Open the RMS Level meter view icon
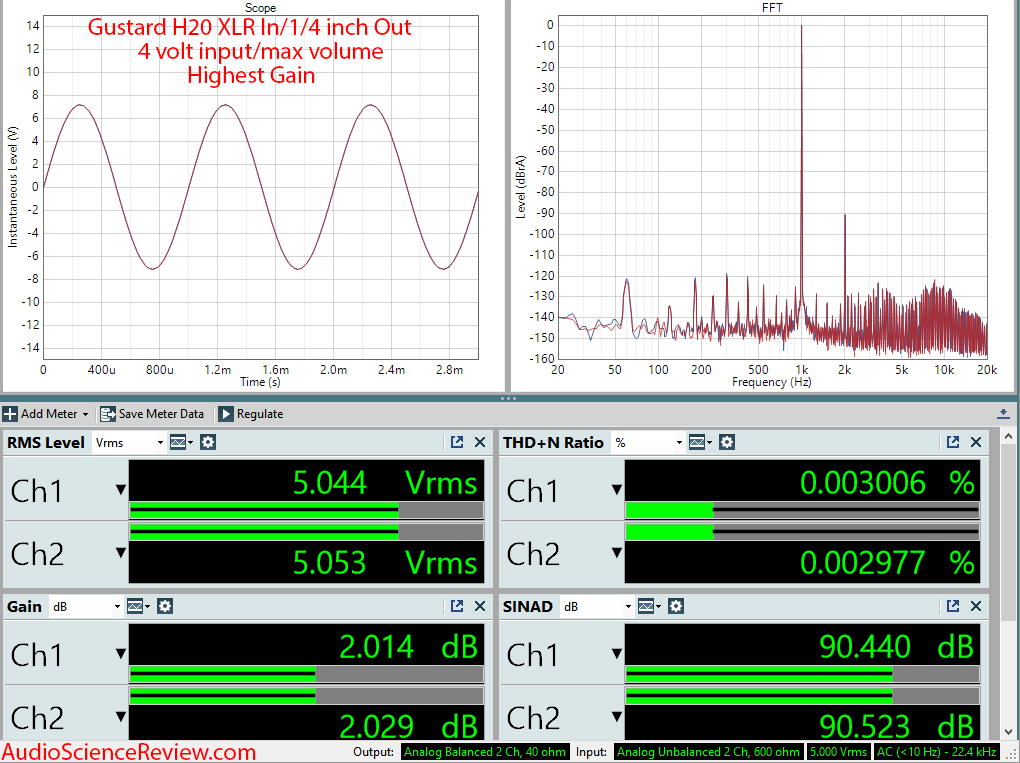Image resolution: width=1020 pixels, height=763 pixels. click(x=181, y=443)
